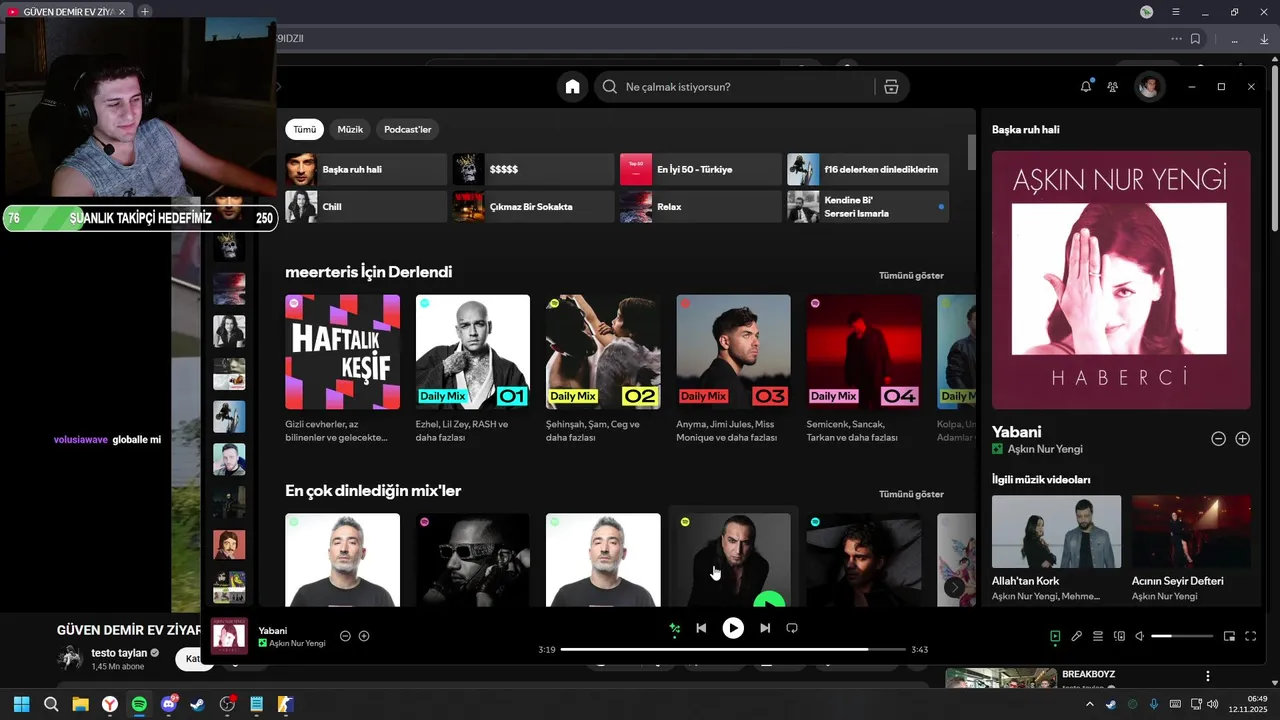Enter full screen player mode
The width and height of the screenshot is (1280, 720).
[x=1250, y=636]
